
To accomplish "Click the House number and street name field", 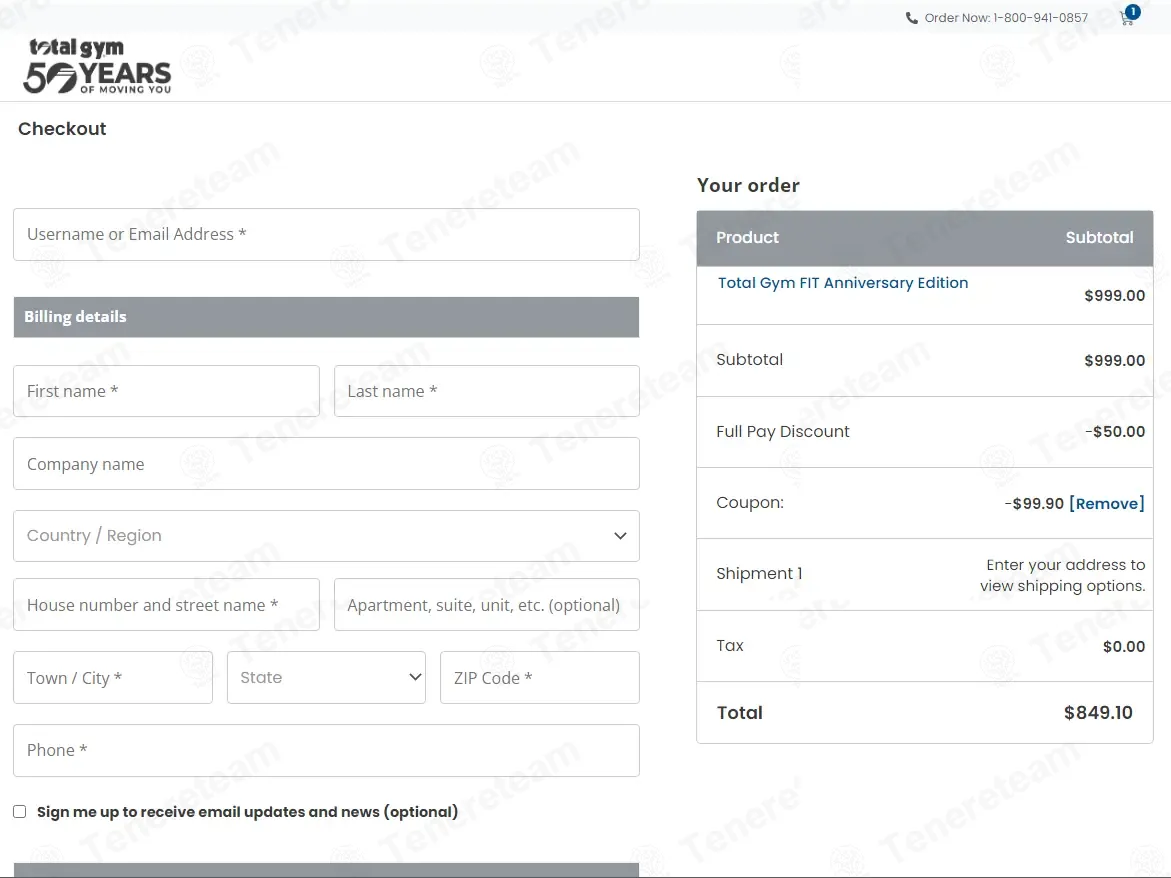I will tap(167, 605).
